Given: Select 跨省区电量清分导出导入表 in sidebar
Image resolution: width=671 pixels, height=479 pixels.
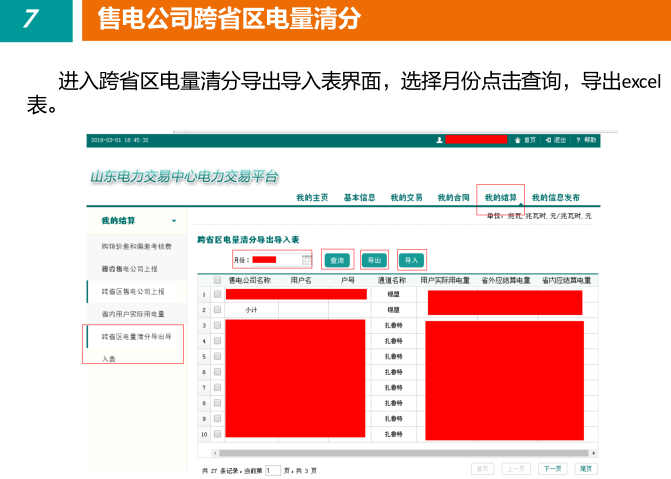Looking at the screenshot, I should coord(134,338).
